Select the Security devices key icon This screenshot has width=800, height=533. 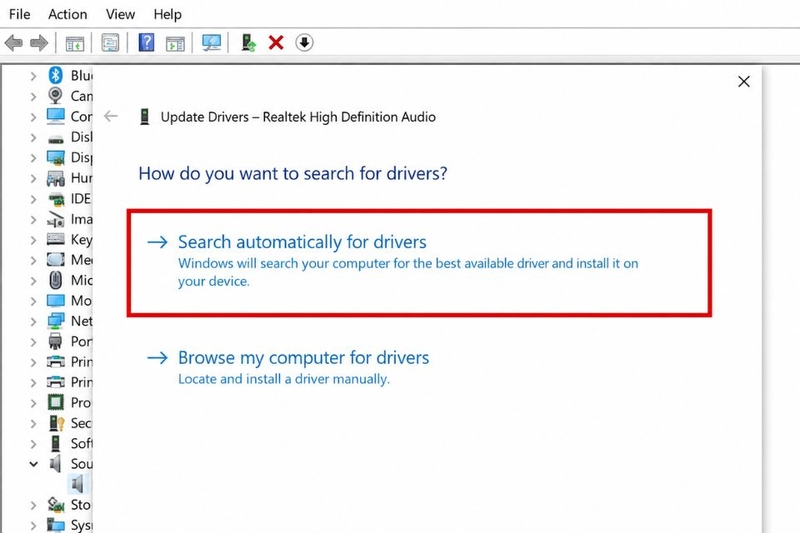(x=57, y=423)
